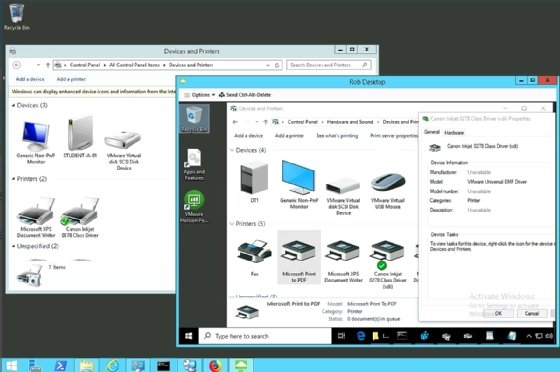Click the host Windows Start button
This screenshot has height=372, width=560.
click(11, 366)
